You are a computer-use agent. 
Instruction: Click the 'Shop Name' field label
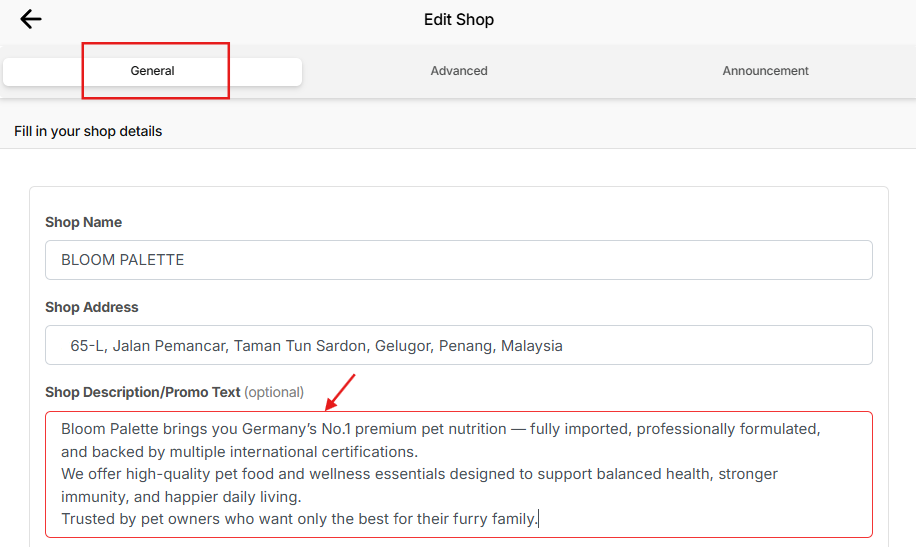point(84,222)
